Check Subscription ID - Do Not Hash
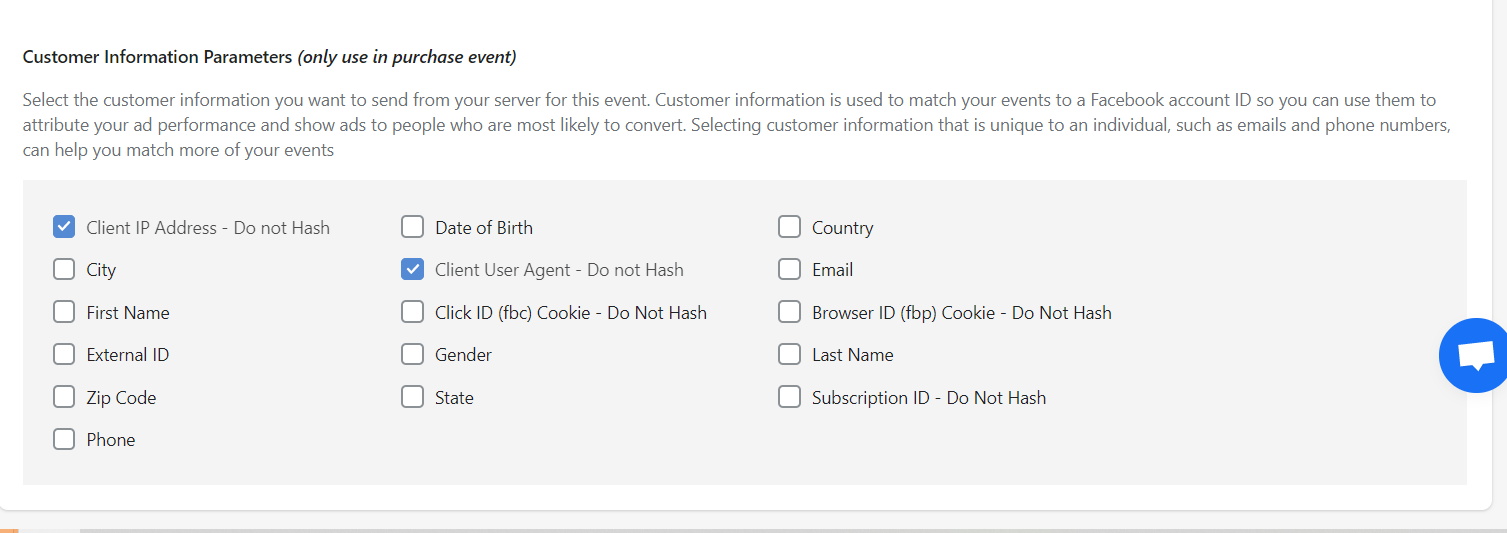 coord(789,397)
